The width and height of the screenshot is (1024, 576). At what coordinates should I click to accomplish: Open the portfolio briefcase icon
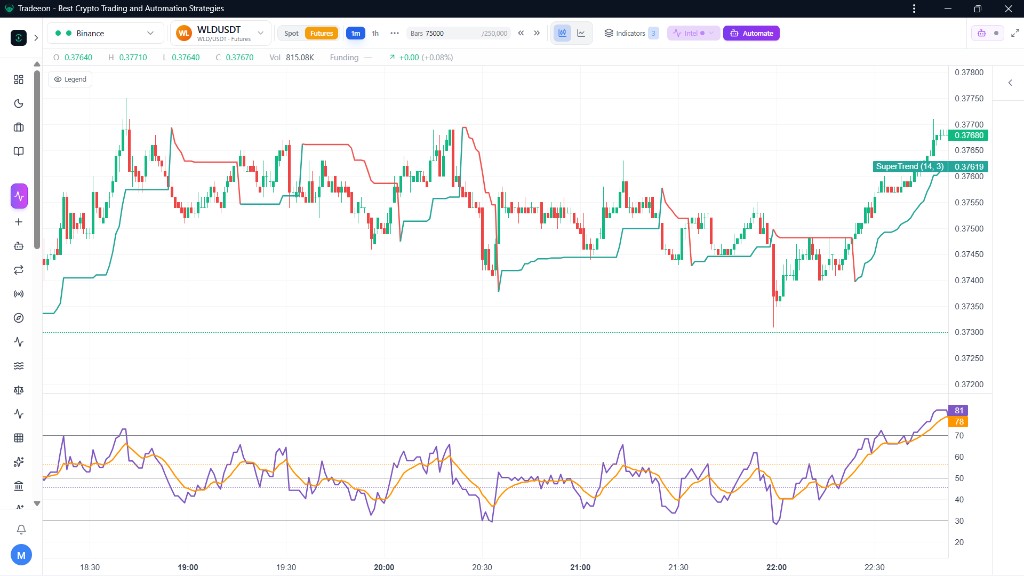18,127
